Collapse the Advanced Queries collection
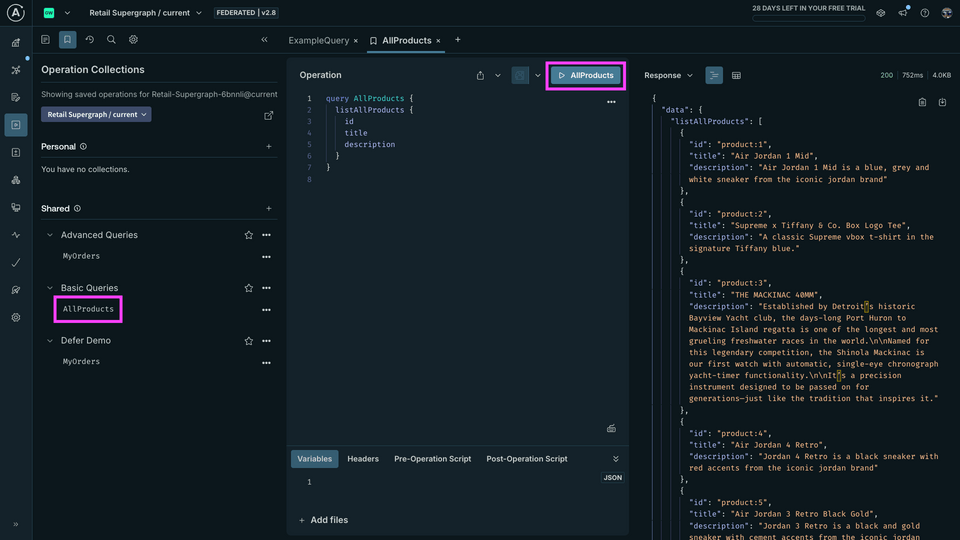Image resolution: width=960 pixels, height=540 pixels. [x=50, y=235]
